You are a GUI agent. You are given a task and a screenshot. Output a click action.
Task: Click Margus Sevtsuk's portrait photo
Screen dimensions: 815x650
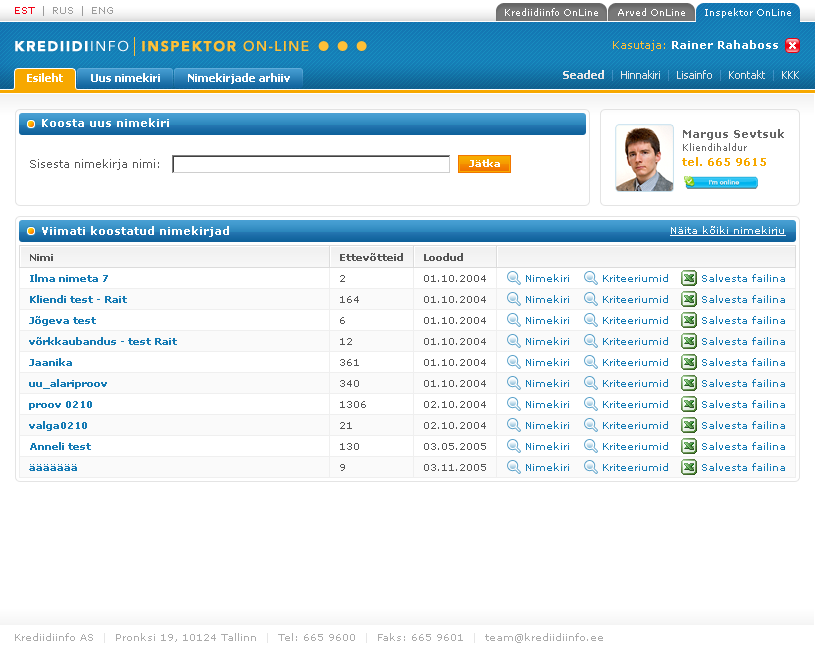(645, 158)
